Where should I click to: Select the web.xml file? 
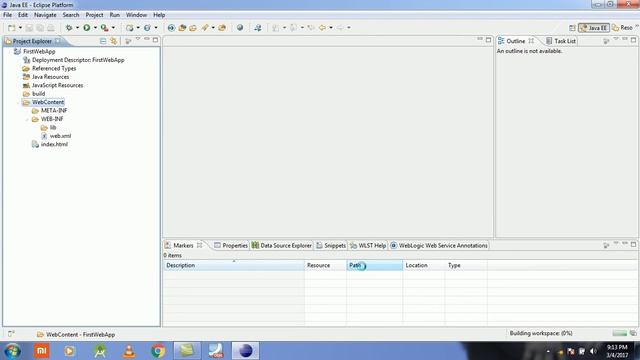(x=60, y=136)
